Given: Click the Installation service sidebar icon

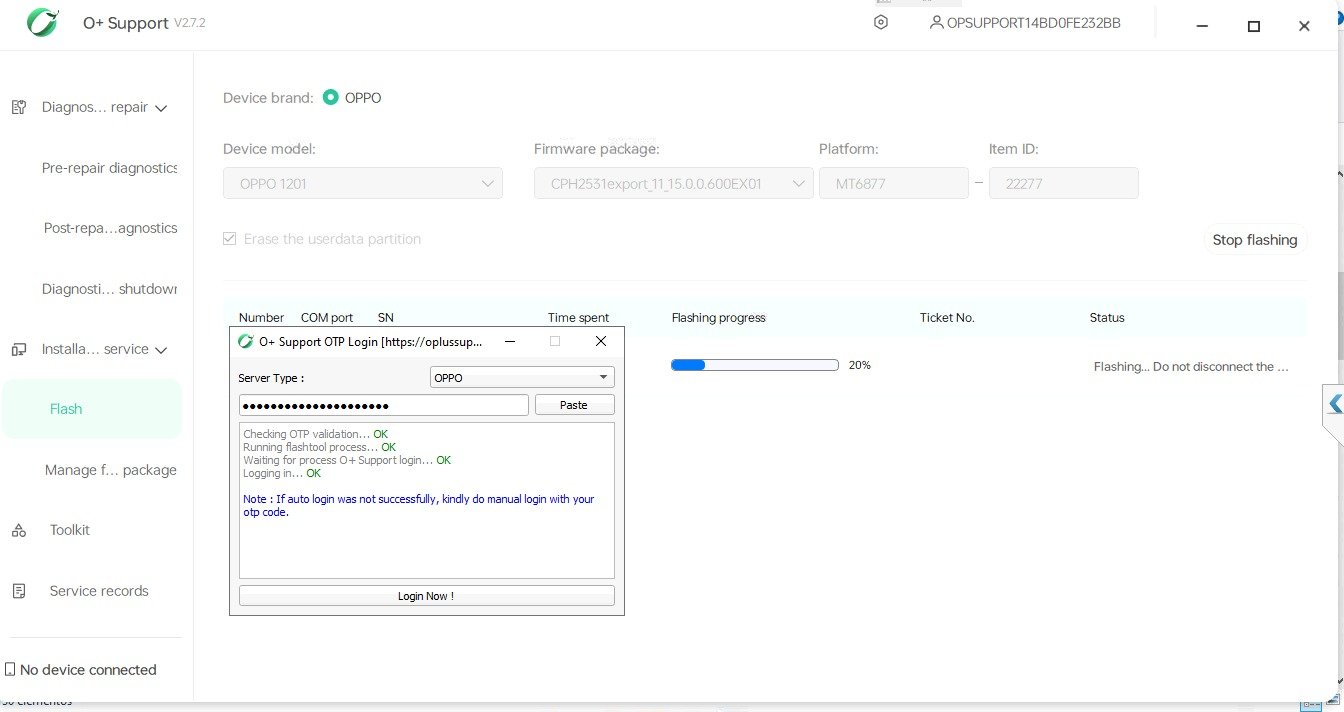Looking at the screenshot, I should click(x=19, y=349).
